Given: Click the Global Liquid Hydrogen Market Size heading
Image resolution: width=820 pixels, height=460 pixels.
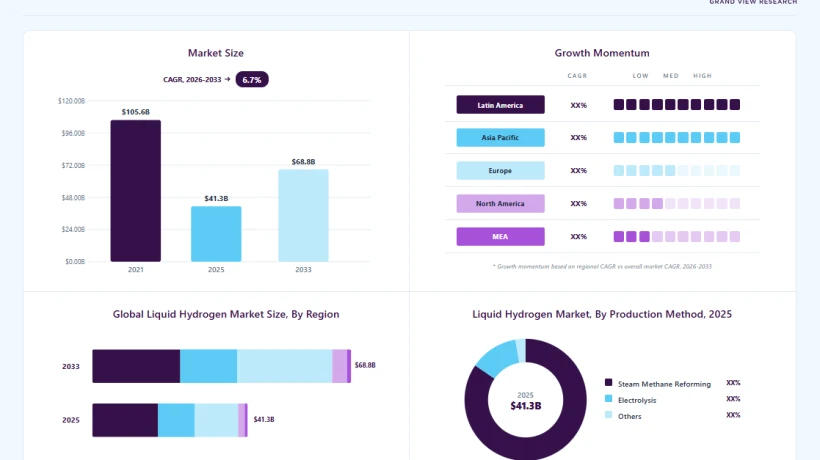Looking at the screenshot, I should pyautogui.click(x=226, y=314).
